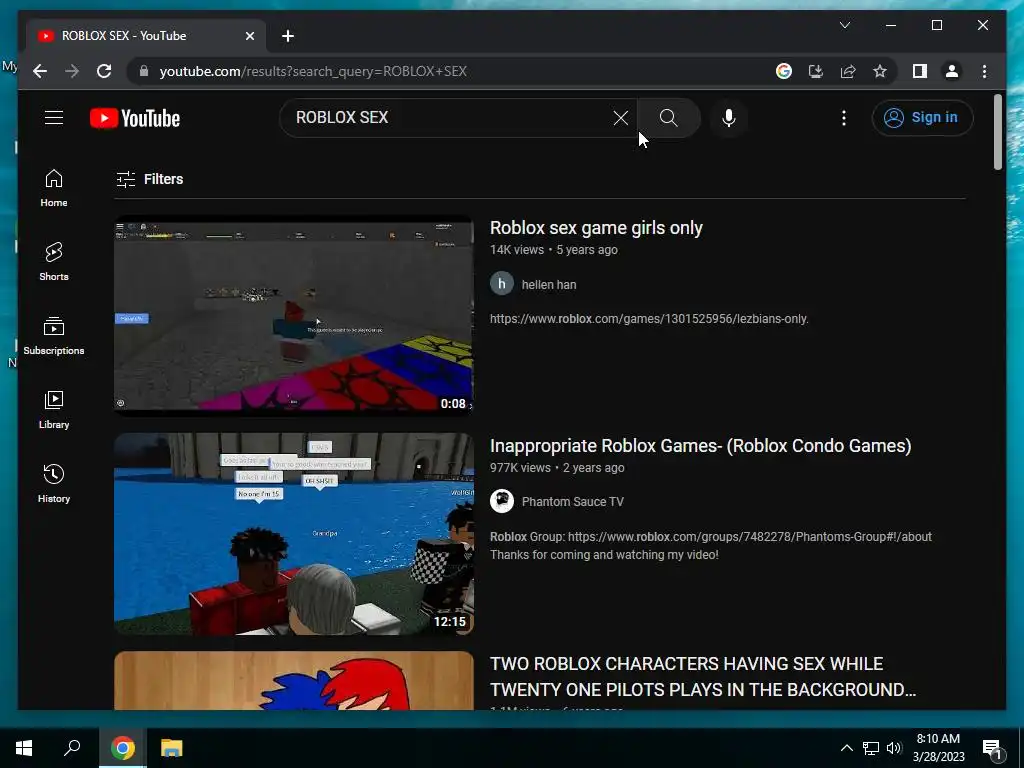This screenshot has width=1024, height=768.
Task: Click Chrome in the taskbar
Action: pos(122,748)
